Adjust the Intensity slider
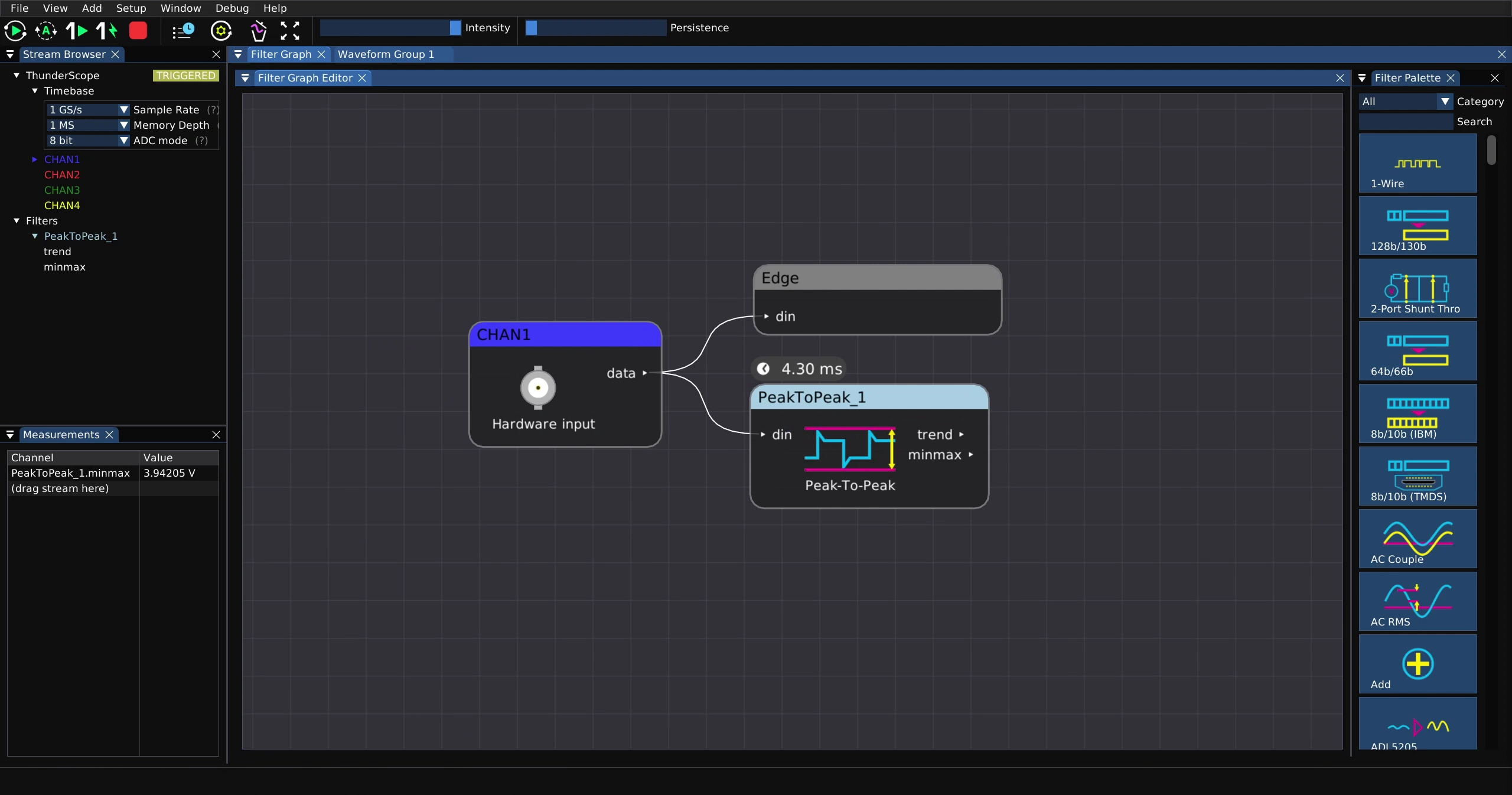The height and width of the screenshot is (795, 1512). (x=390, y=28)
